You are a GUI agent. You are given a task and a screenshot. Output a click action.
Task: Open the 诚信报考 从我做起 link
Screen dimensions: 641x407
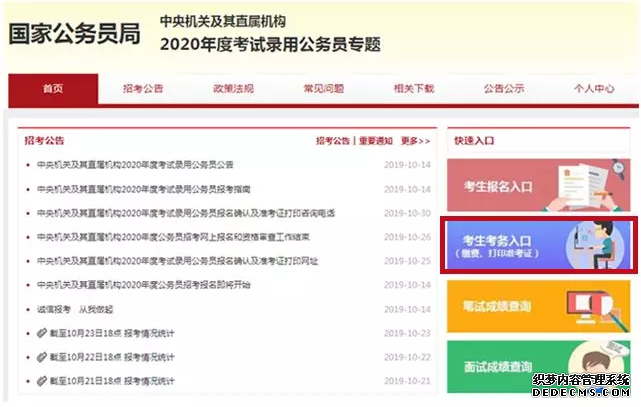[75, 309]
